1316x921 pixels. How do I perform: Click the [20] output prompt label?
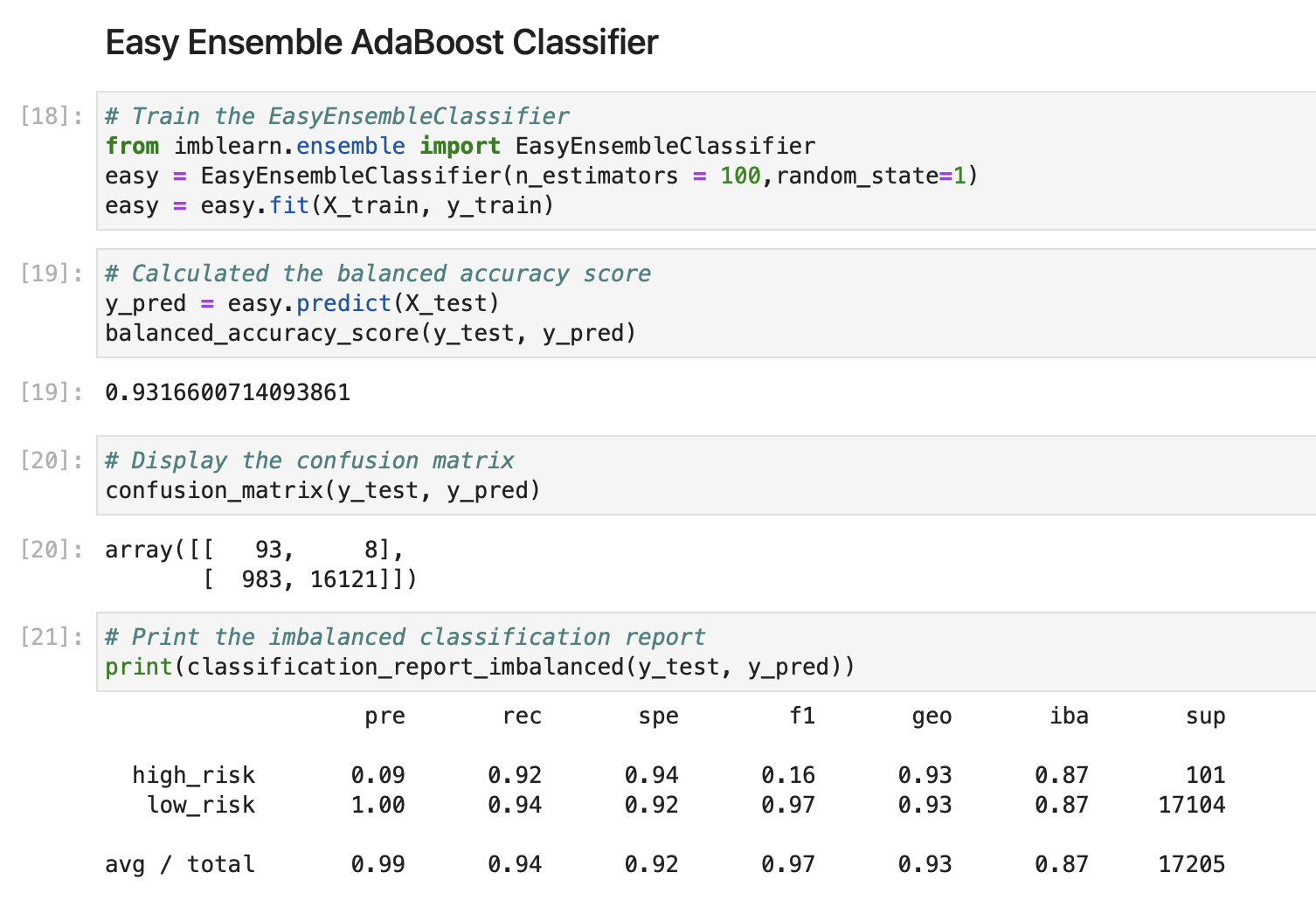click(52, 550)
